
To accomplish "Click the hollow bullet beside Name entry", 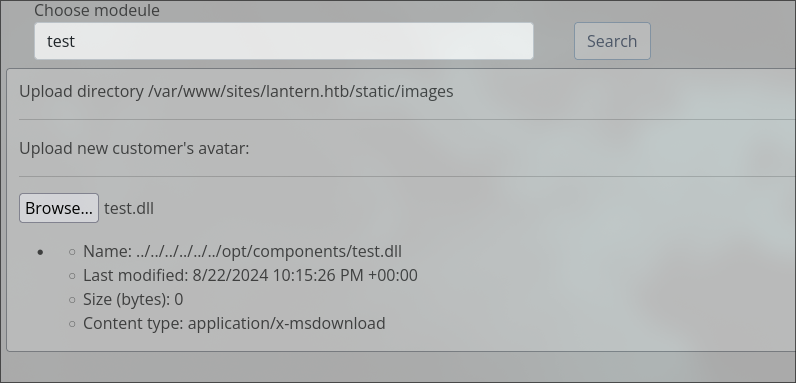I will 72,252.
